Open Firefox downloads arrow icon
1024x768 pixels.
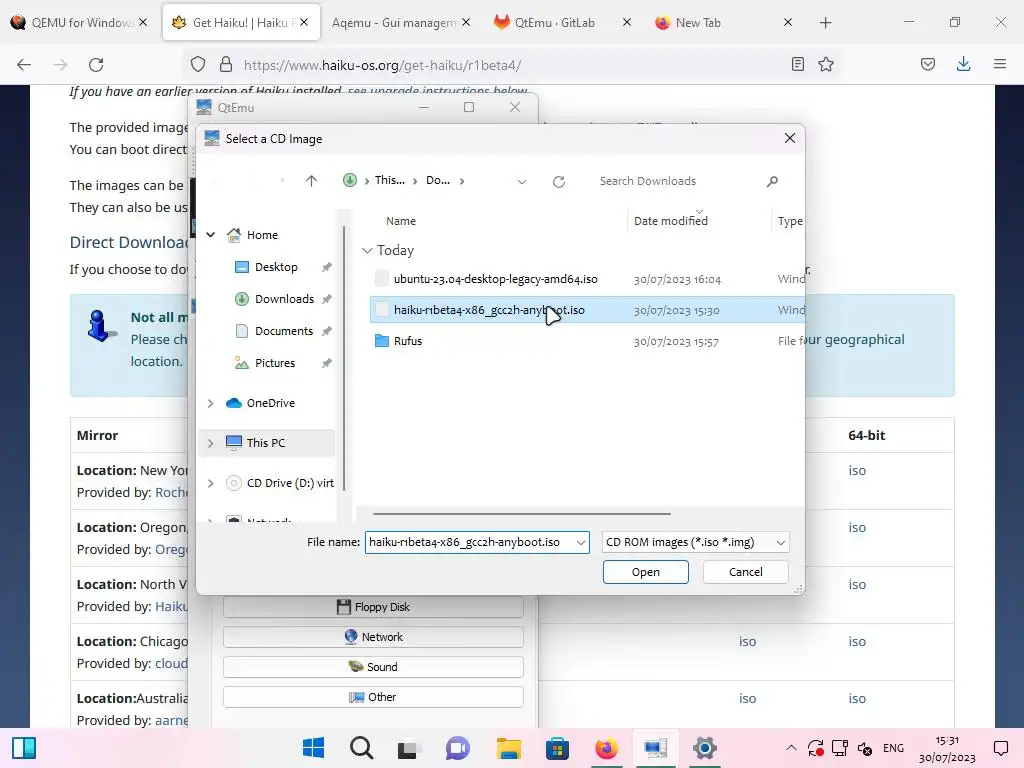coord(963,64)
